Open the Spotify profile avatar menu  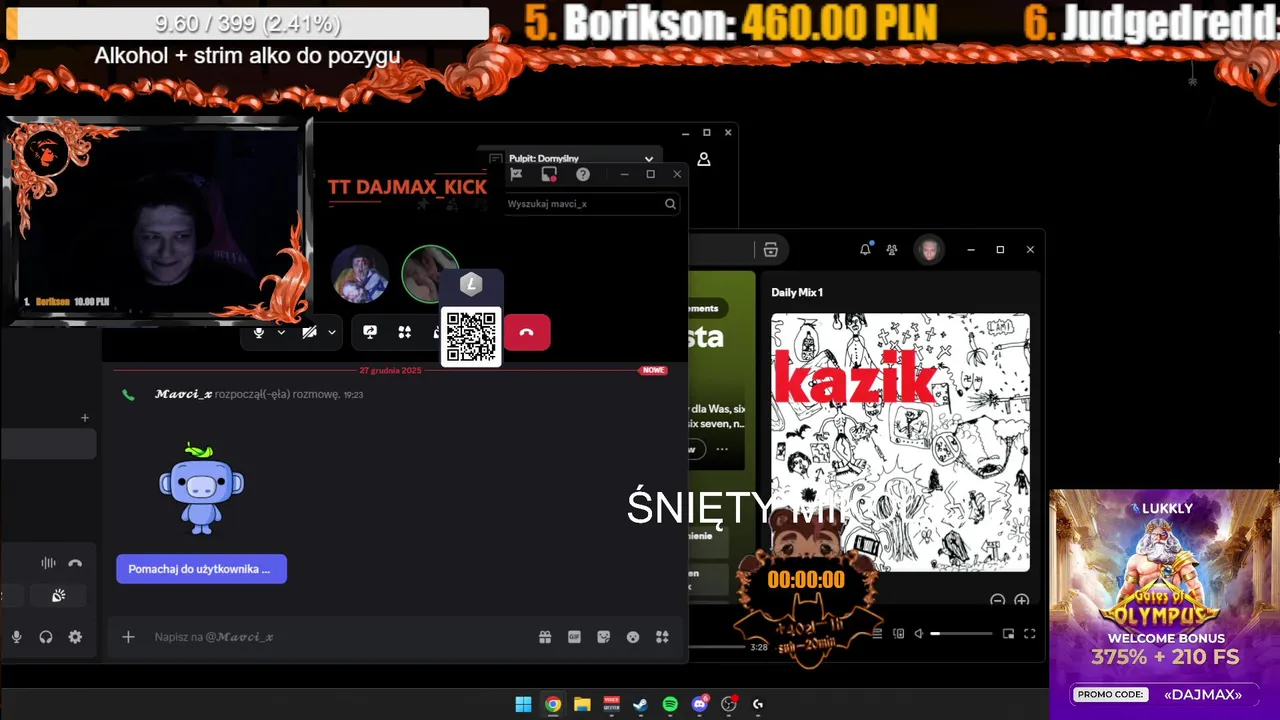tap(929, 249)
